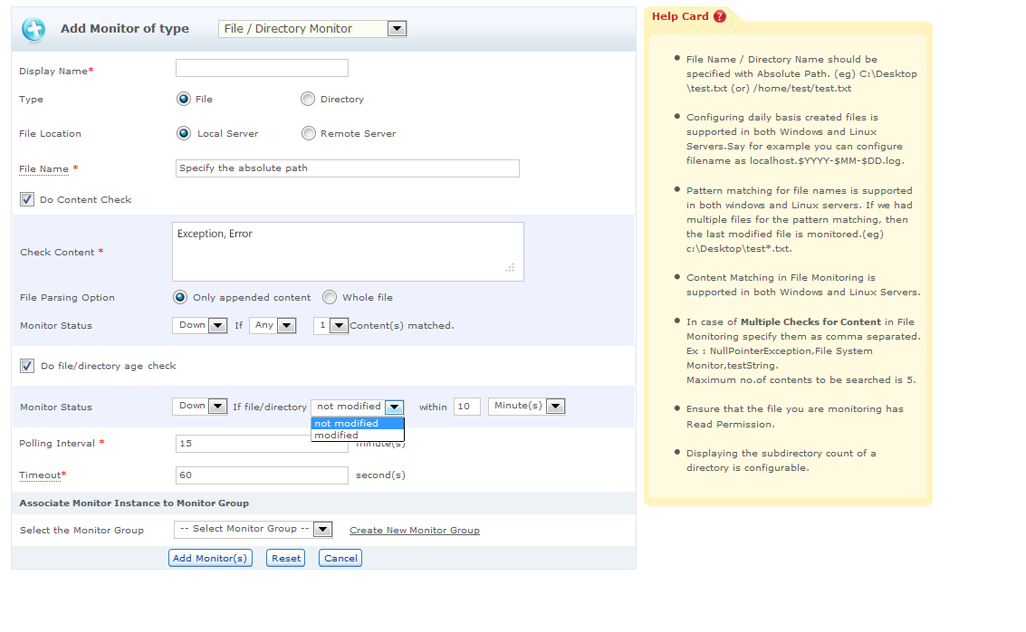Click the Add Monitor(s) button

[x=210, y=558]
